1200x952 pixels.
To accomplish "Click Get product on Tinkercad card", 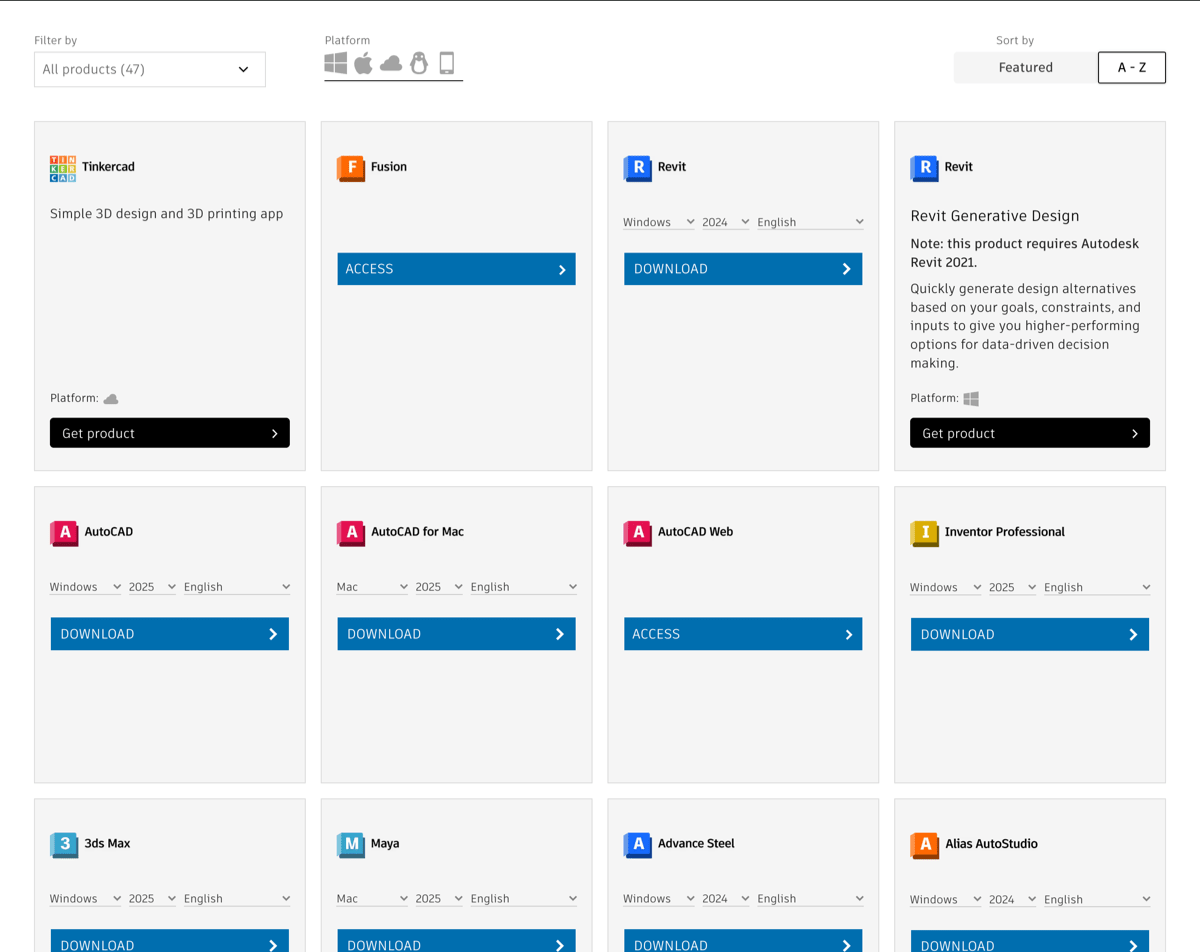I will [170, 433].
